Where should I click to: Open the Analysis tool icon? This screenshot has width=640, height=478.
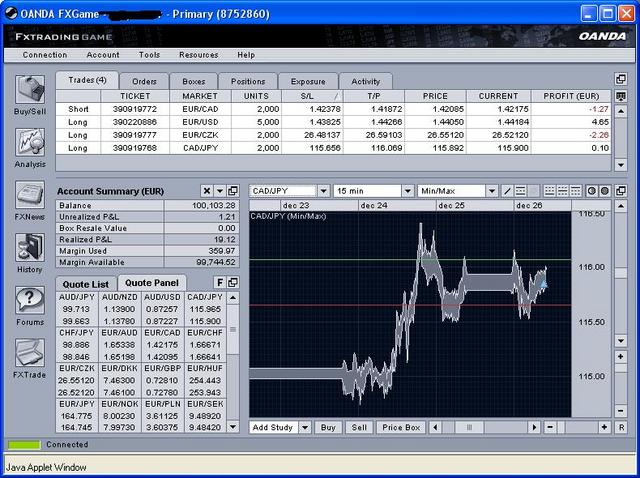(x=30, y=142)
